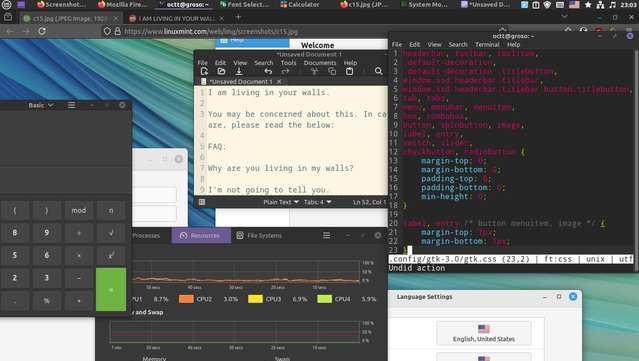Open the Terminal menu in the terminal window

(x=487, y=44)
